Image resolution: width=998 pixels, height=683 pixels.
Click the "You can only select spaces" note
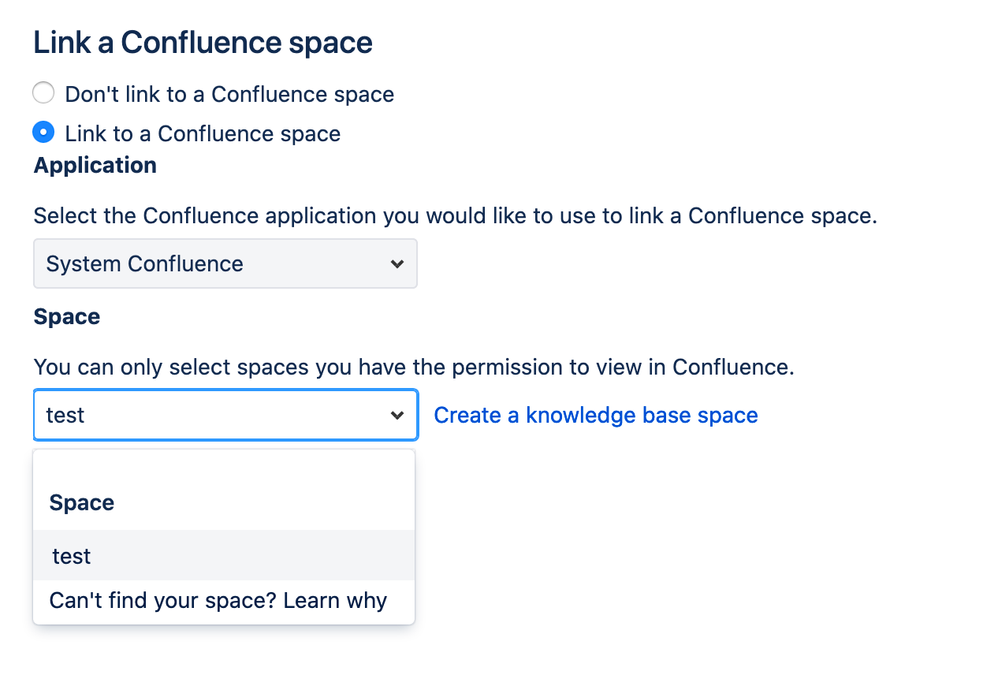tap(413, 367)
